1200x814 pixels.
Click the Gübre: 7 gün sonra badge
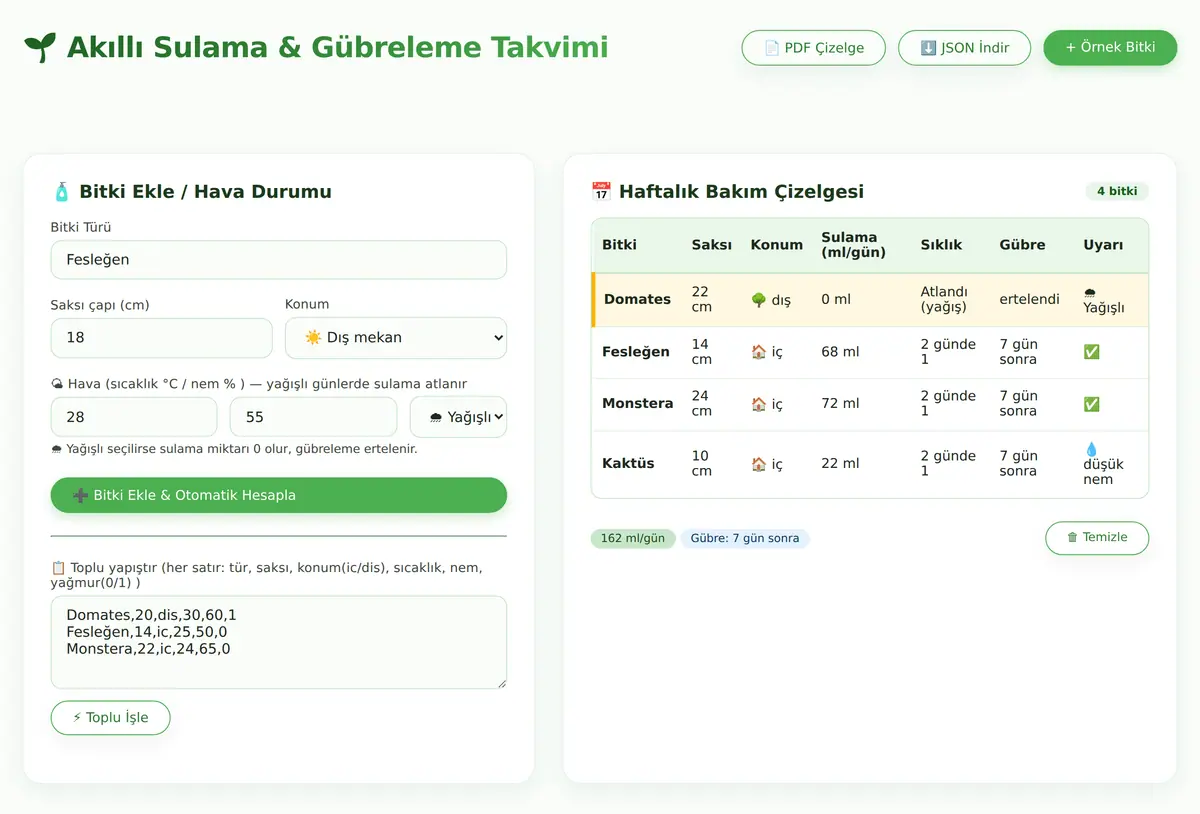click(x=745, y=538)
